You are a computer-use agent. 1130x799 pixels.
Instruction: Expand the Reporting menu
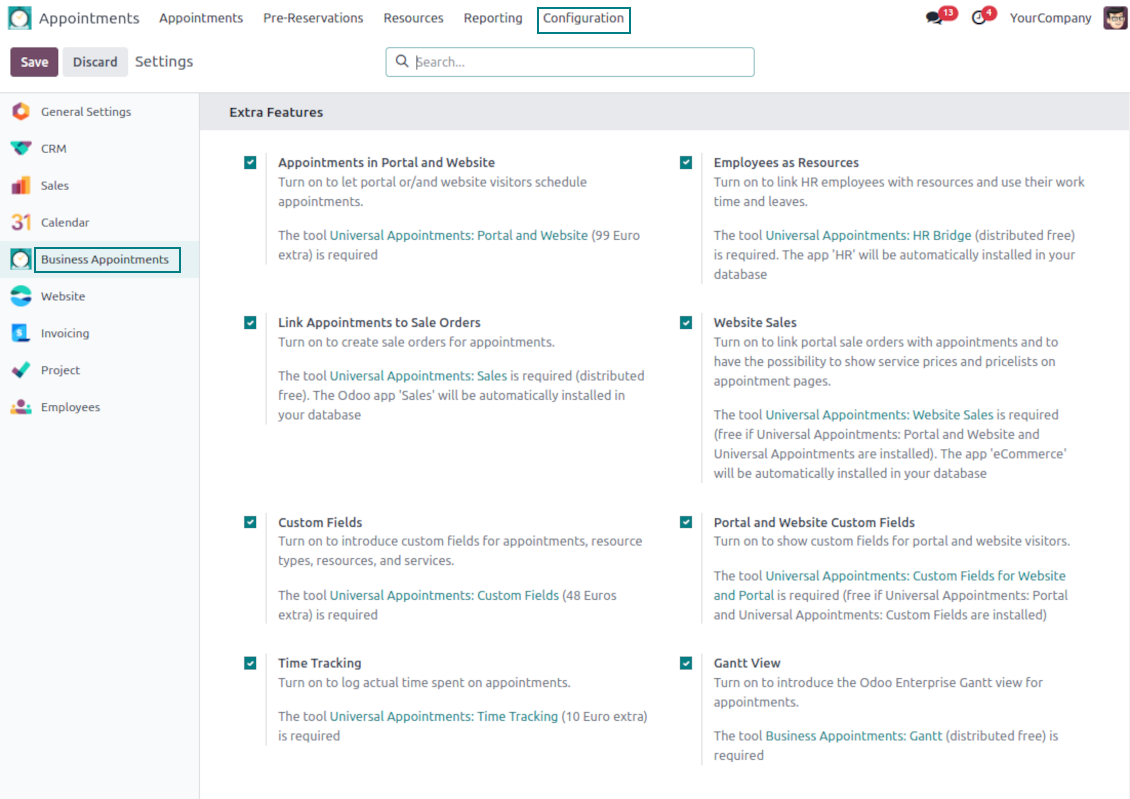pos(492,19)
